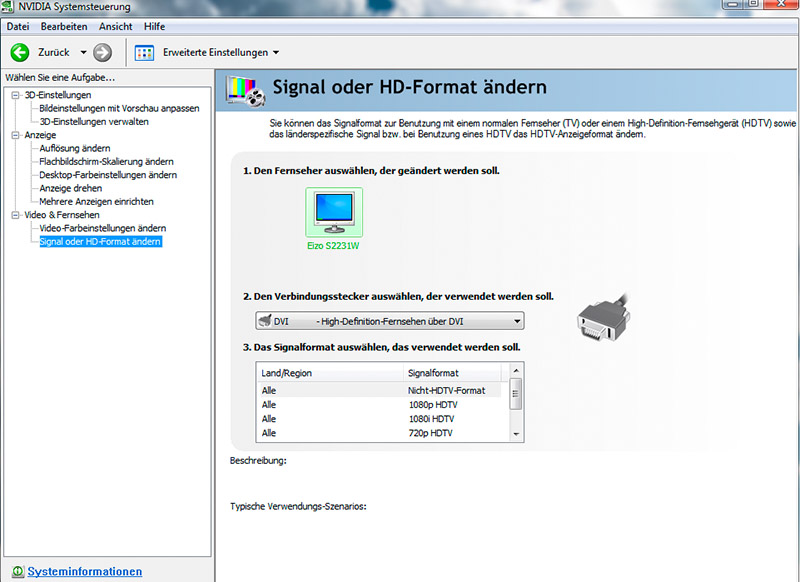Open the Systeminformationen link
Image resolution: width=800 pixels, height=582 pixels.
click(84, 572)
